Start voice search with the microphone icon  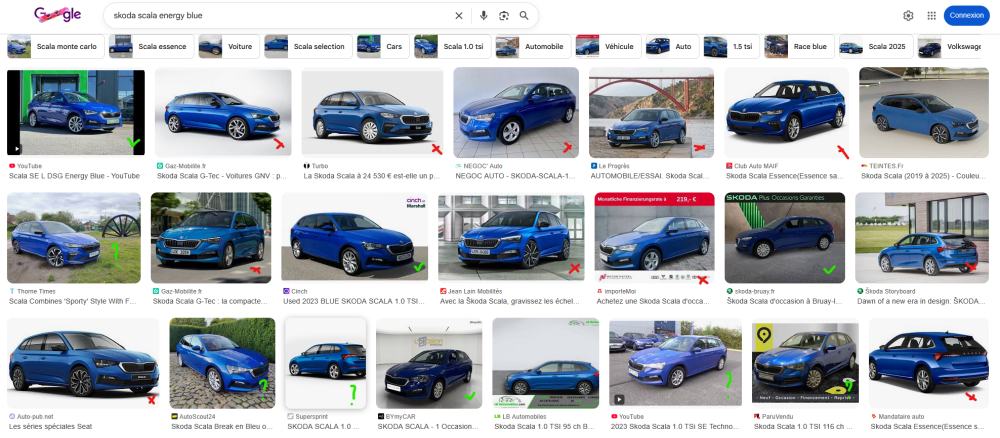click(x=483, y=16)
